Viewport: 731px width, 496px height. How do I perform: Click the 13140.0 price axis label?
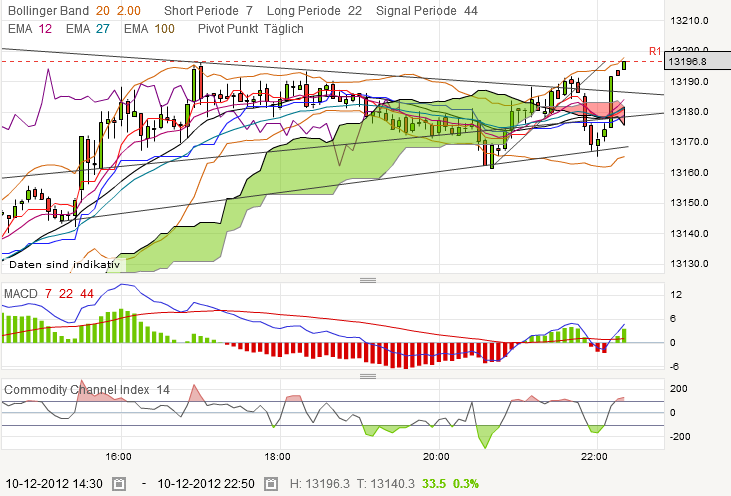(x=690, y=234)
